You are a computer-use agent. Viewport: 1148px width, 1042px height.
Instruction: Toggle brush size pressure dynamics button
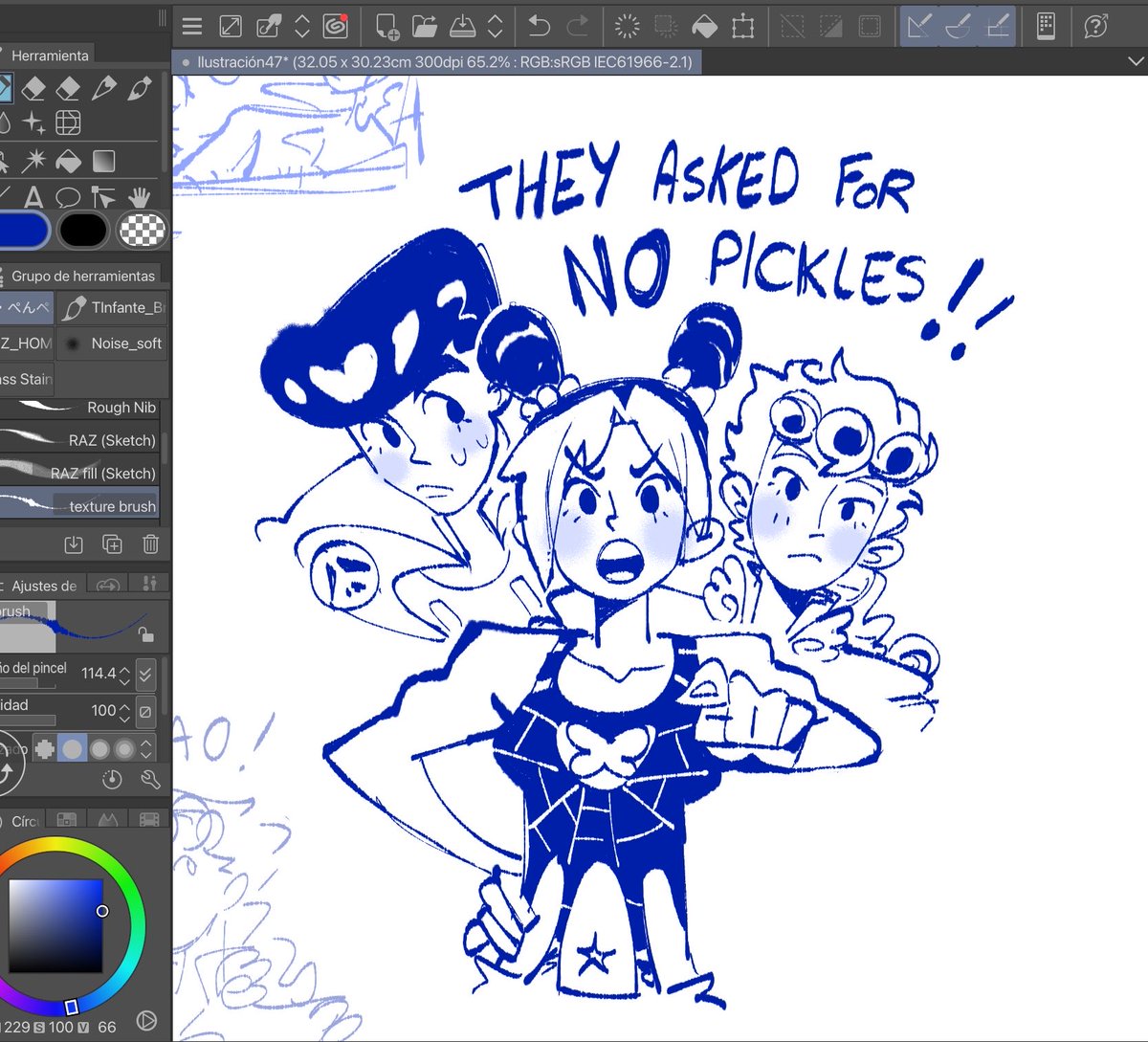click(x=145, y=675)
